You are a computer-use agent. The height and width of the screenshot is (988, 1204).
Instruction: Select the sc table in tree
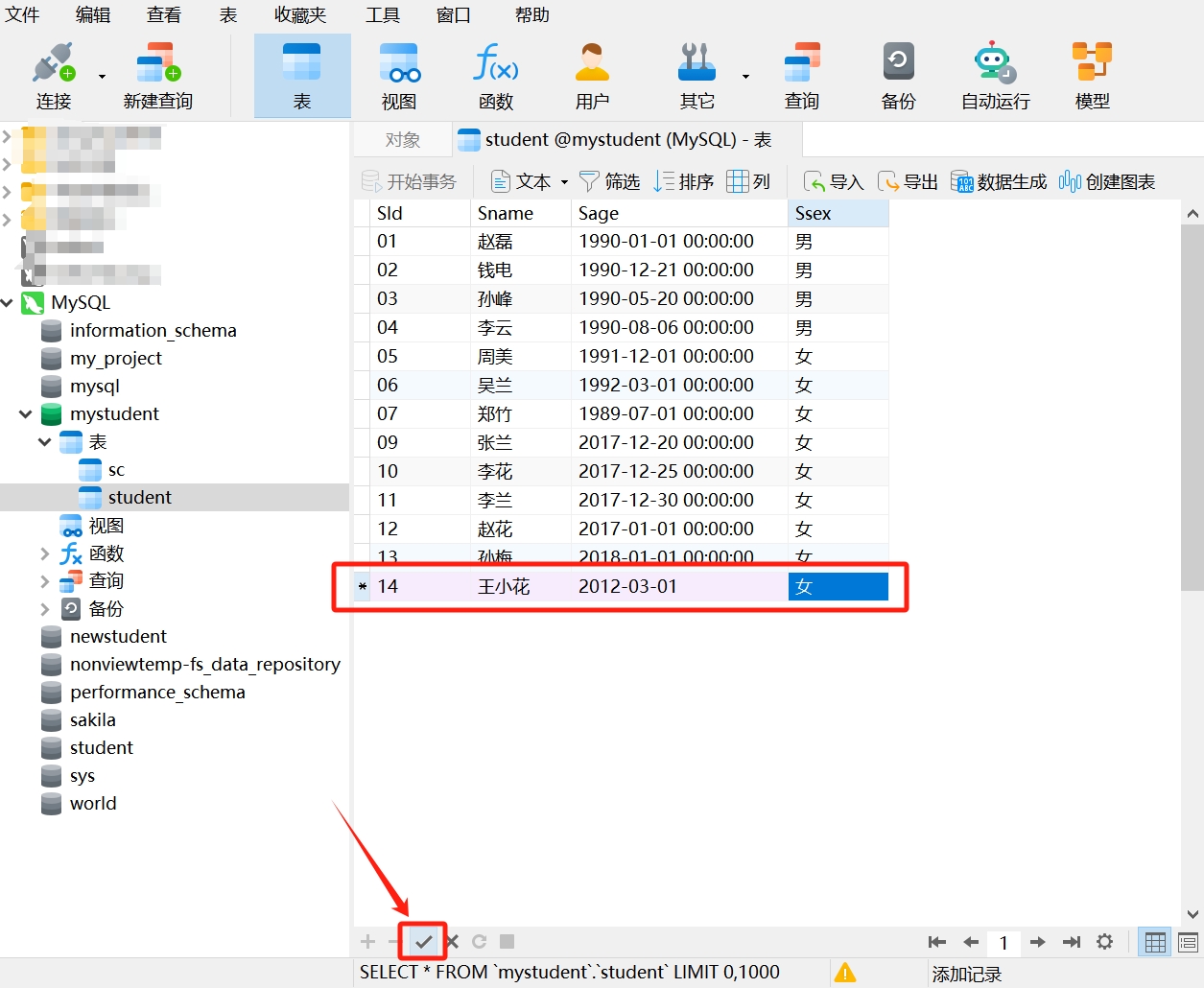pos(116,470)
